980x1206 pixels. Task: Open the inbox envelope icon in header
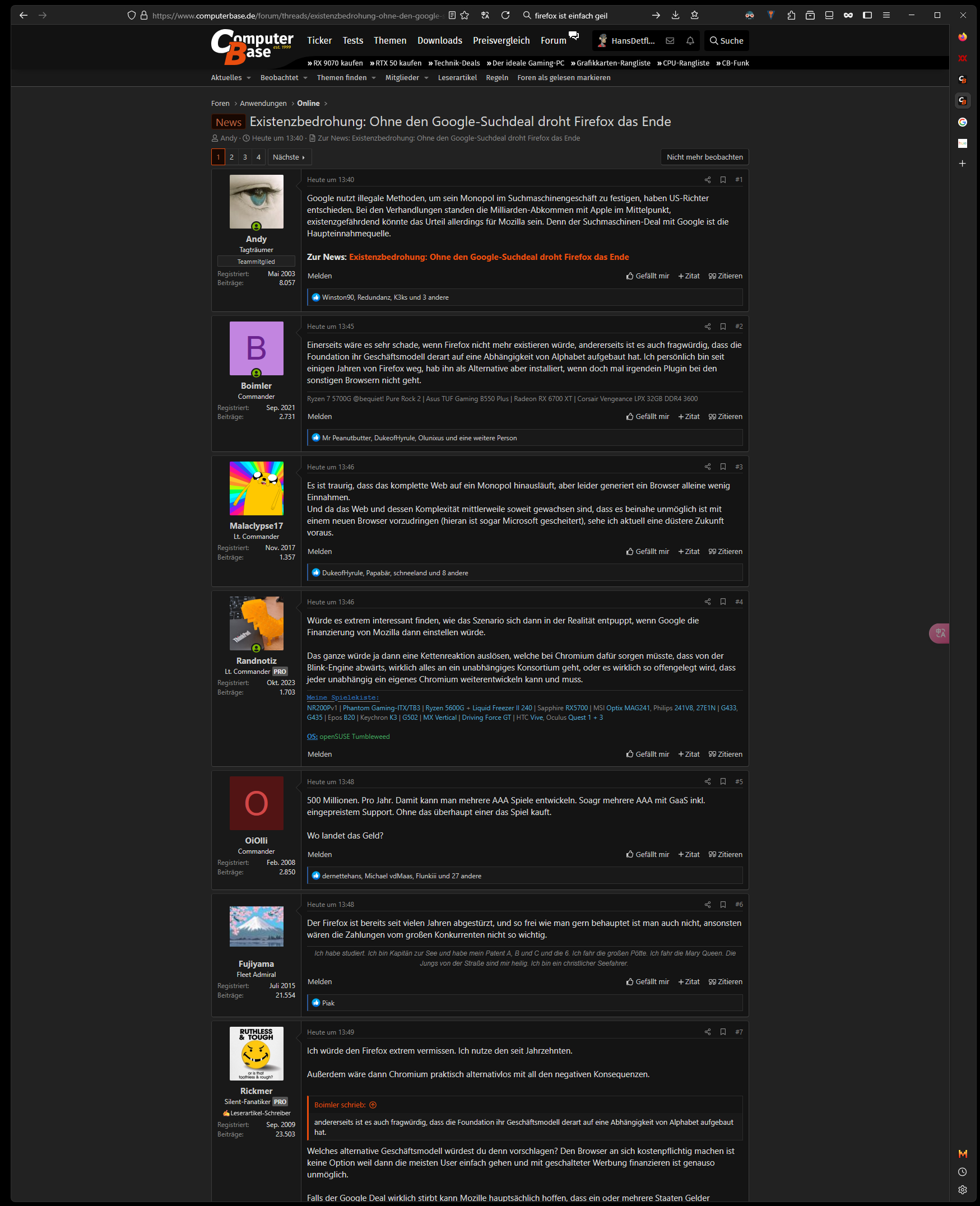point(670,41)
